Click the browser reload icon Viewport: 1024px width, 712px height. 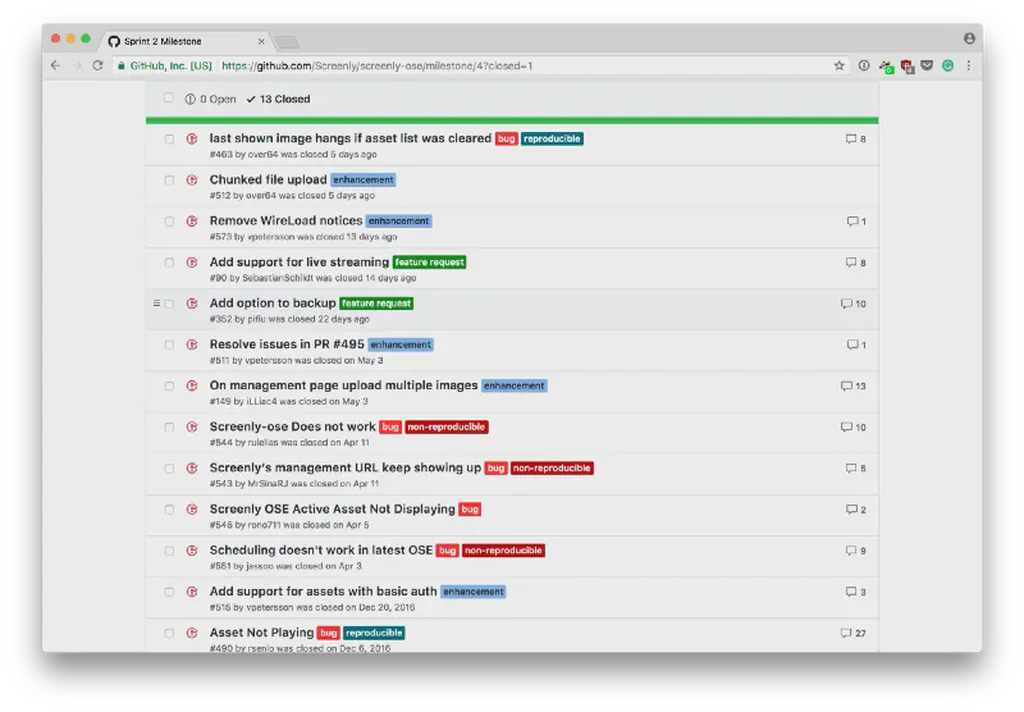98,66
